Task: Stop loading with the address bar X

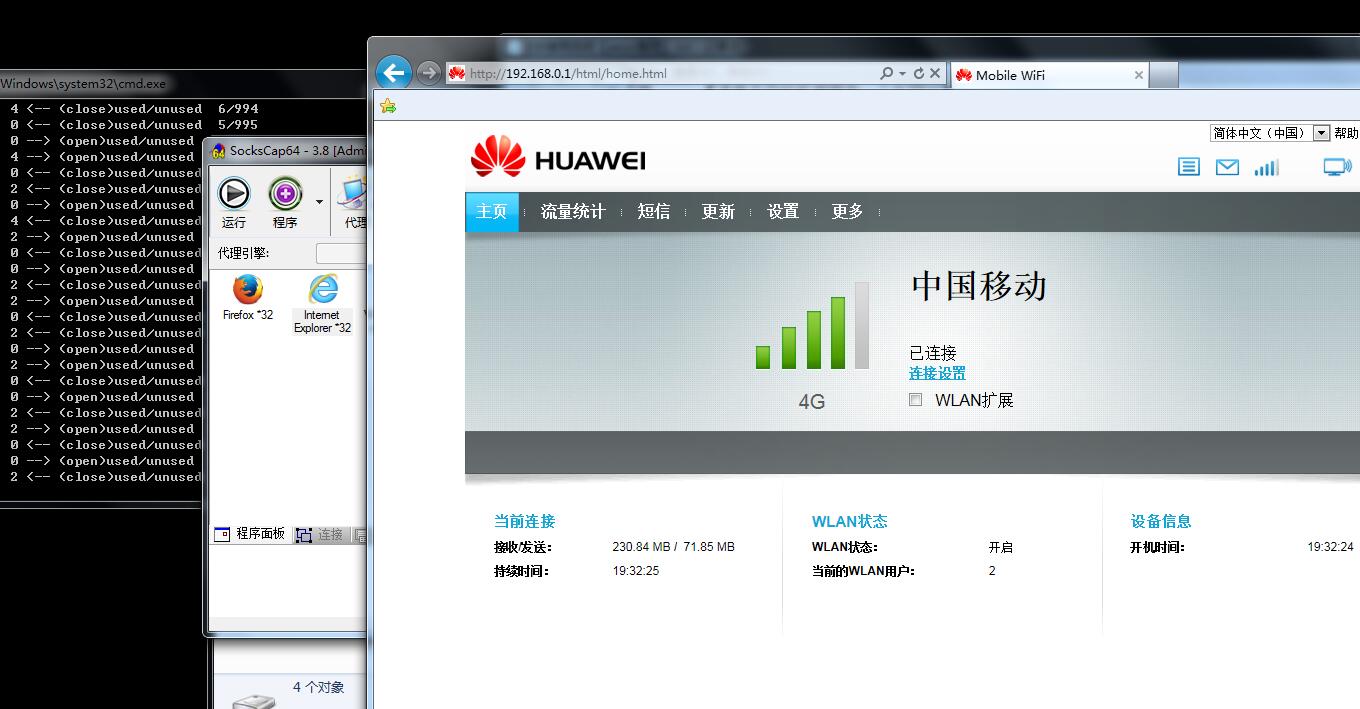Action: coord(934,73)
